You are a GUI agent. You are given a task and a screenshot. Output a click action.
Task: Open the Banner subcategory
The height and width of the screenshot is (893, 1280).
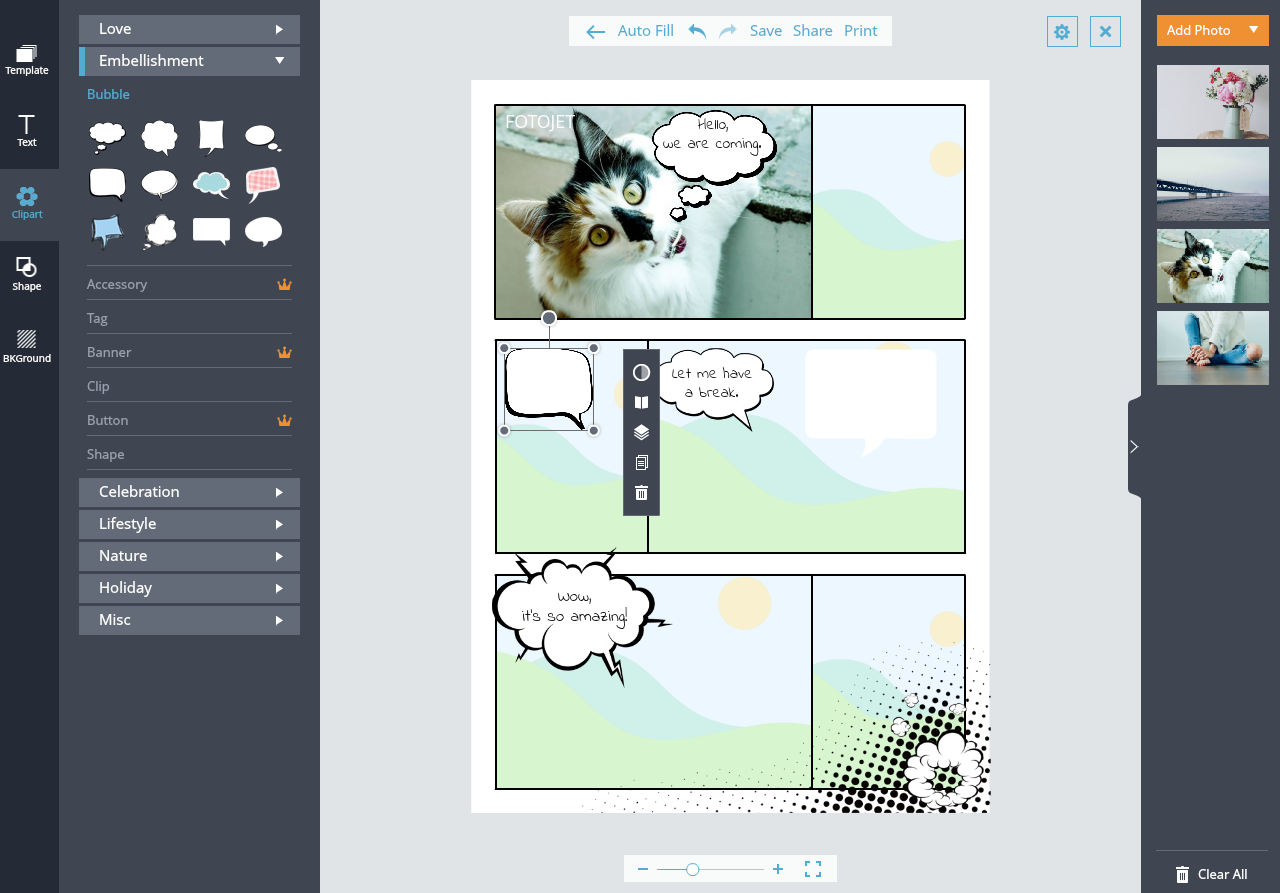(189, 352)
